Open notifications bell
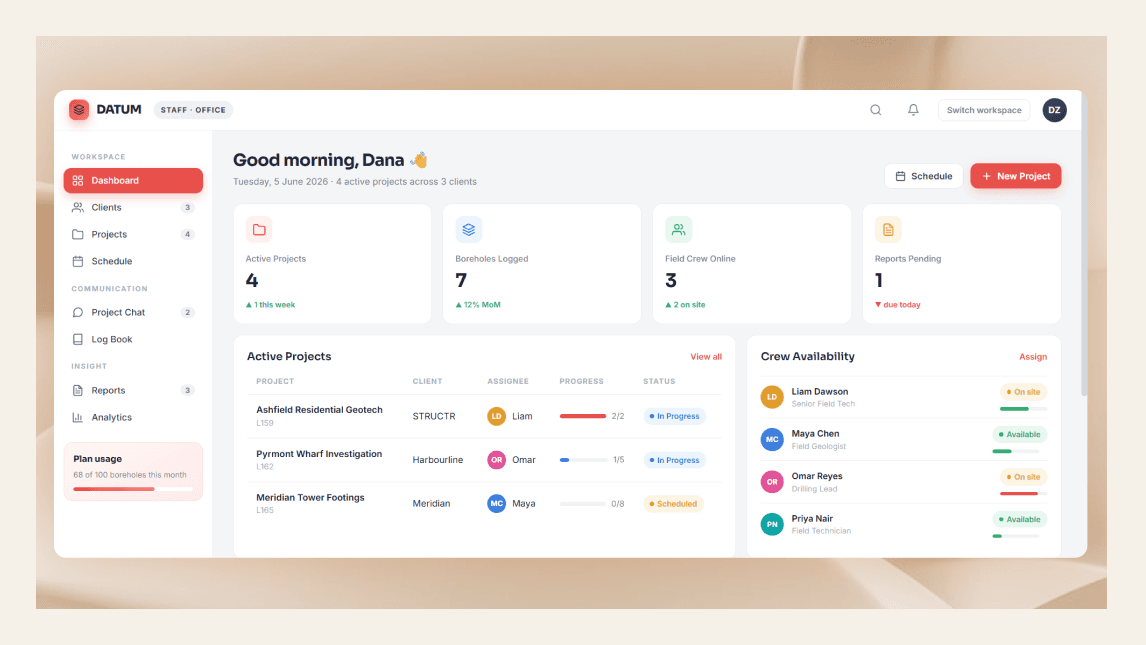This screenshot has width=1146, height=645. [x=913, y=110]
